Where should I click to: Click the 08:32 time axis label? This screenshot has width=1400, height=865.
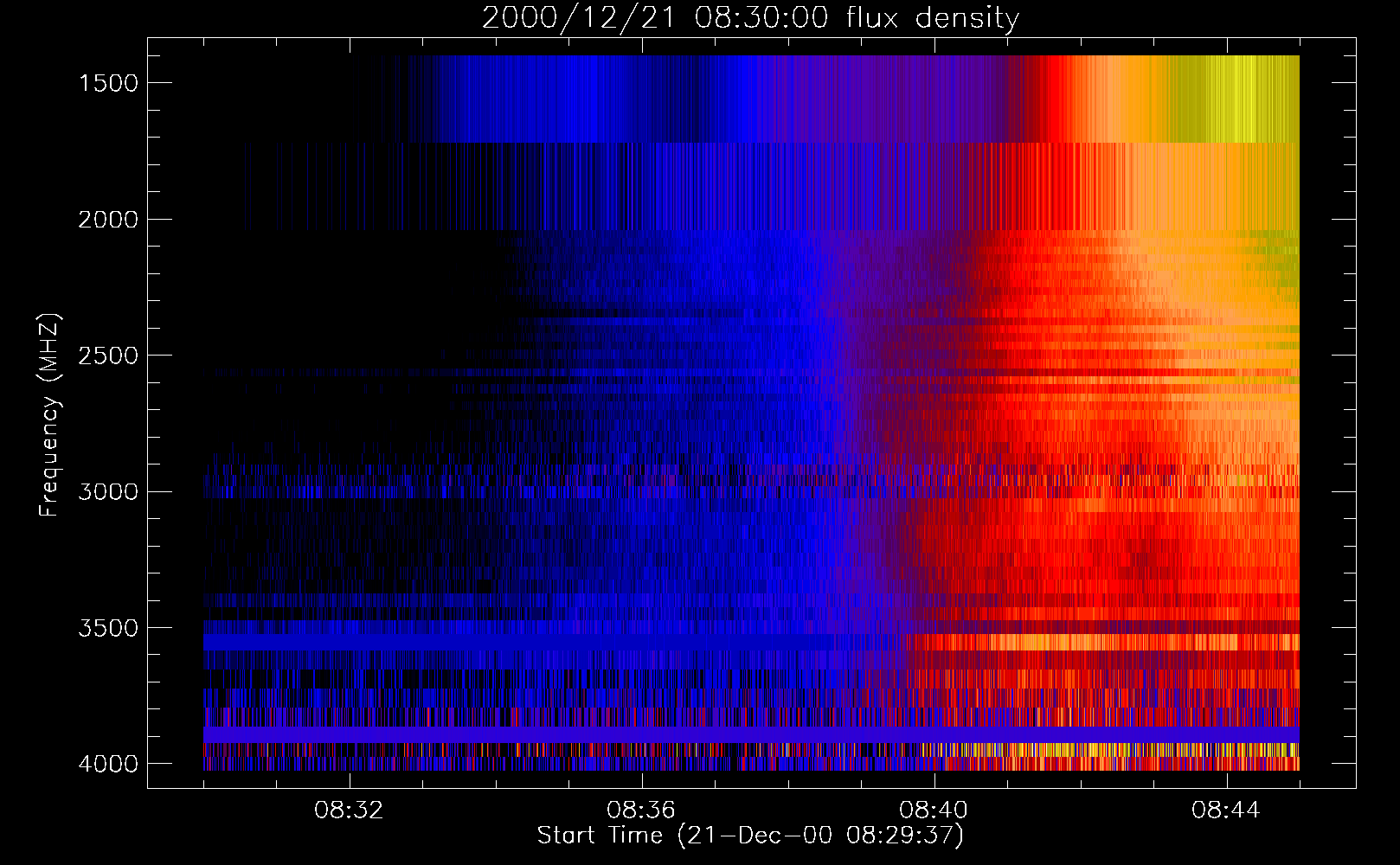[x=349, y=811]
